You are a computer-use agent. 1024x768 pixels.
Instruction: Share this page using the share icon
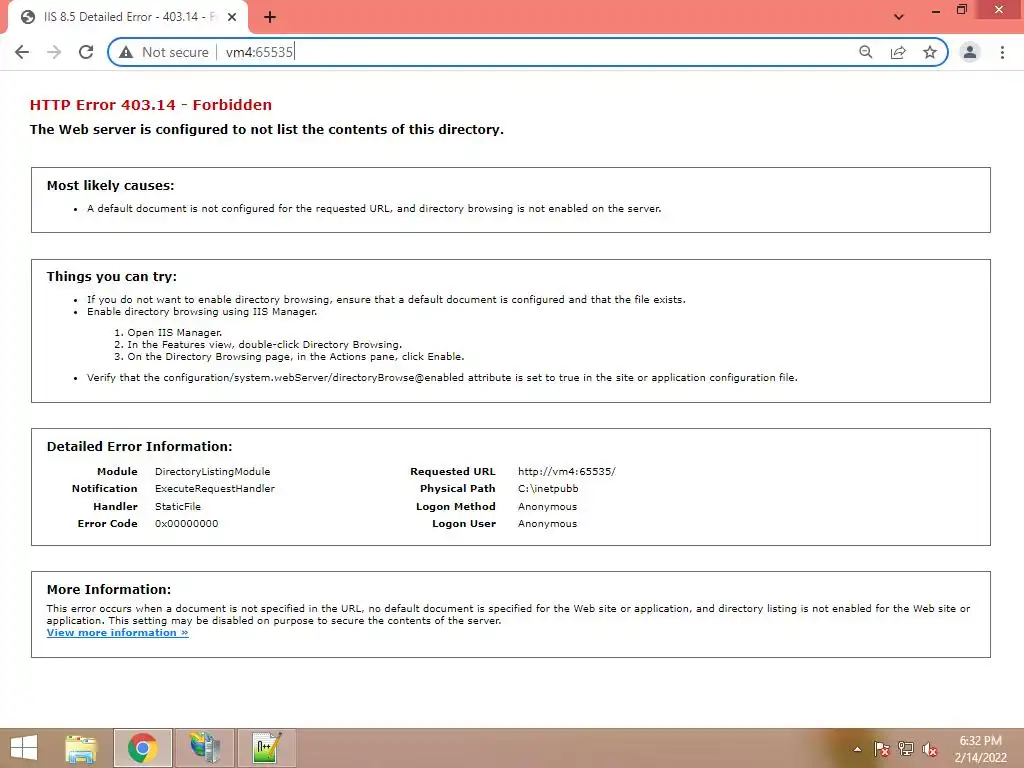click(x=898, y=52)
